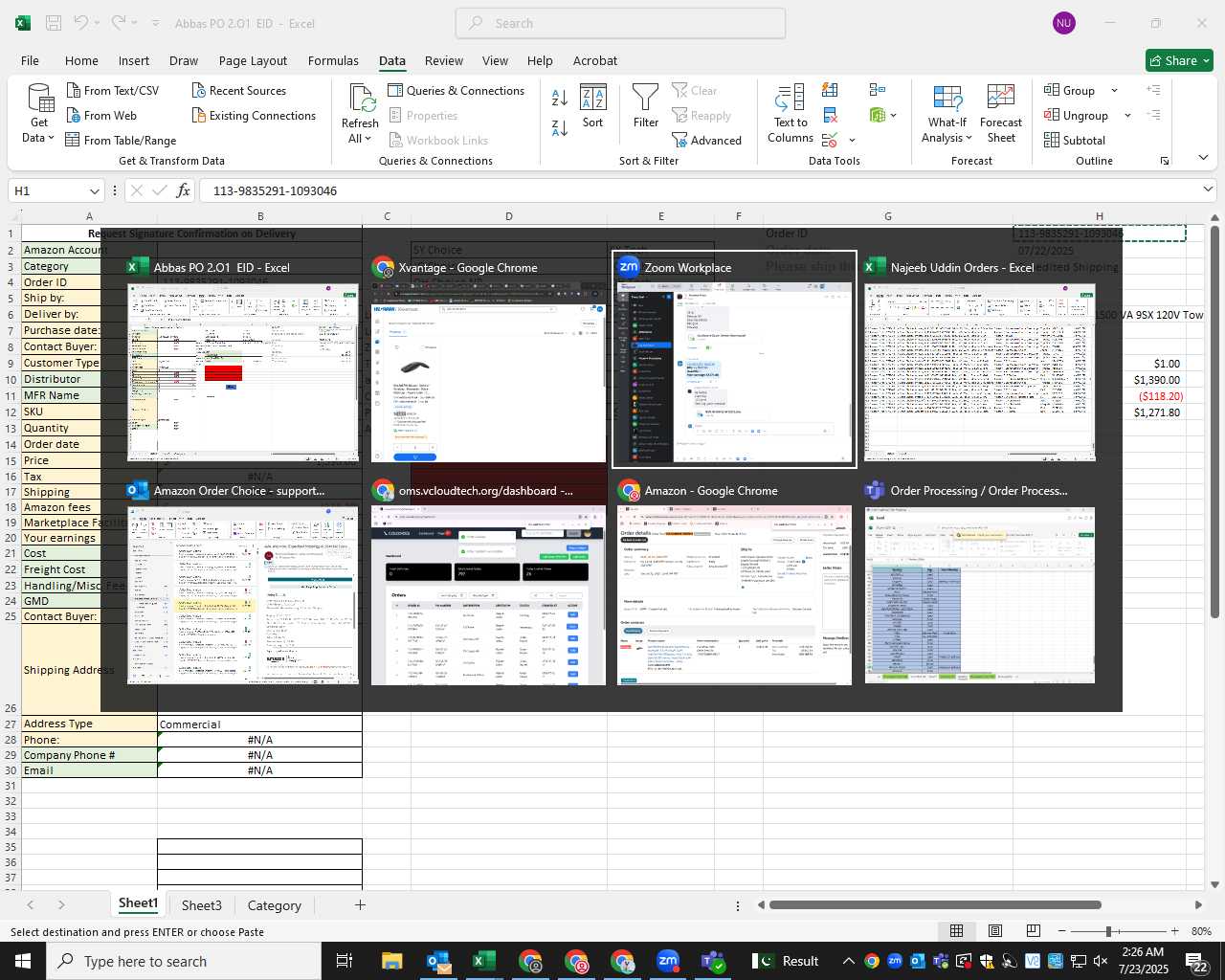Expand the formula bar

(1208, 190)
